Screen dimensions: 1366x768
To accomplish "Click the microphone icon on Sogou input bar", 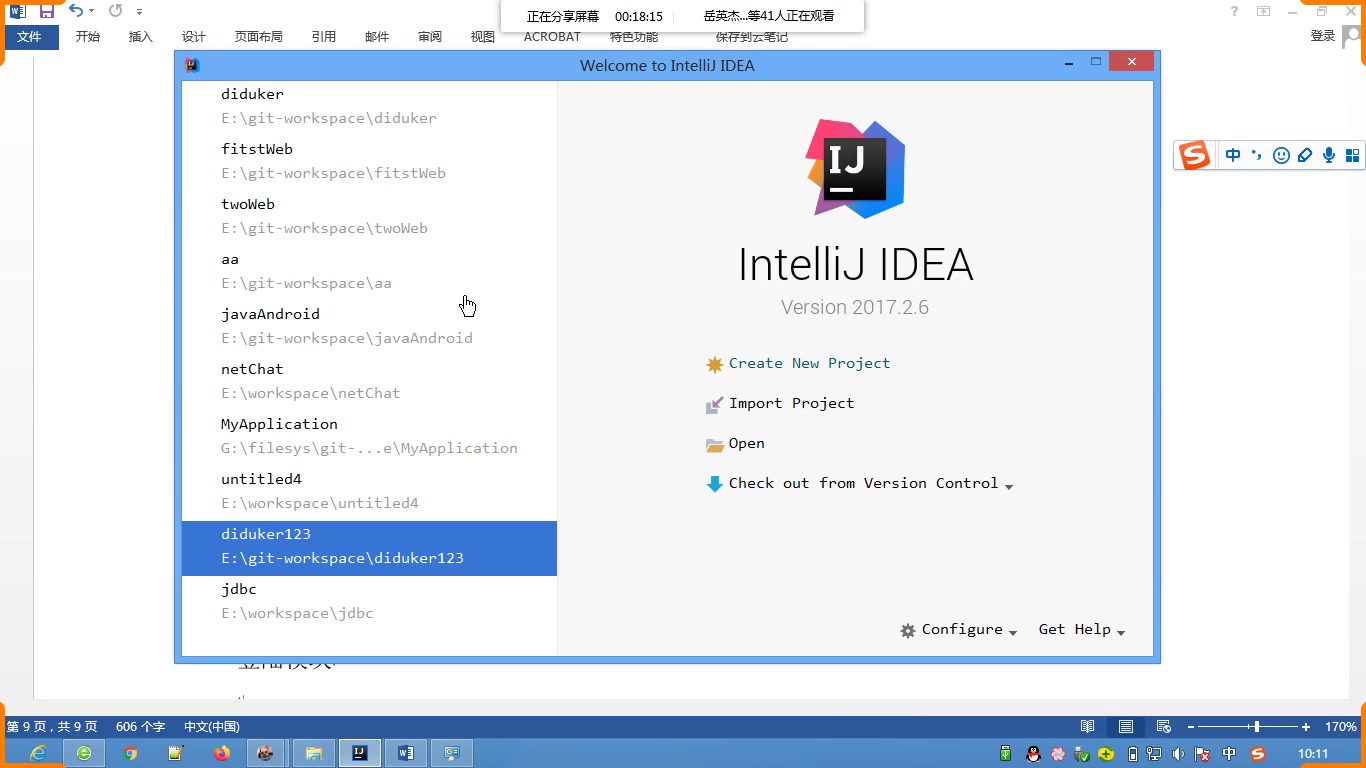I will pyautogui.click(x=1329, y=155).
